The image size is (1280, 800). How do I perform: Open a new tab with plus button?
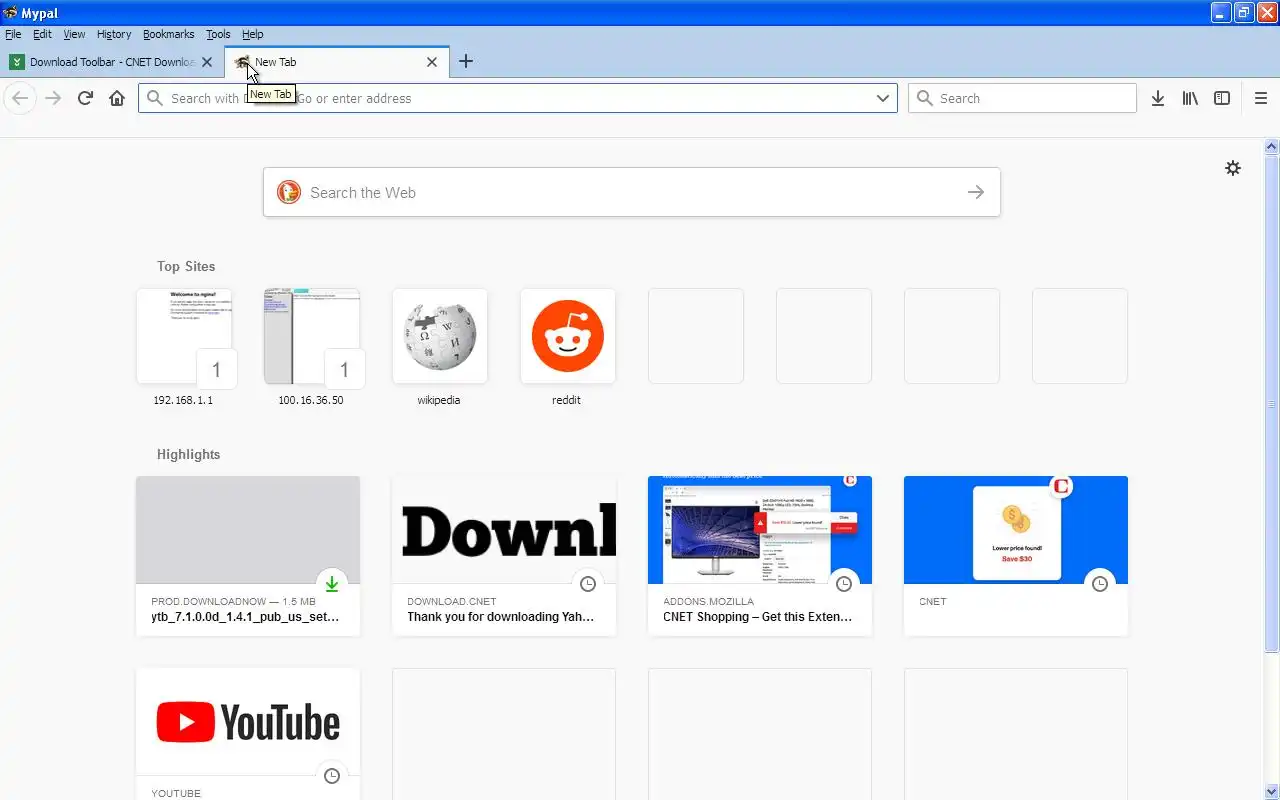(466, 62)
